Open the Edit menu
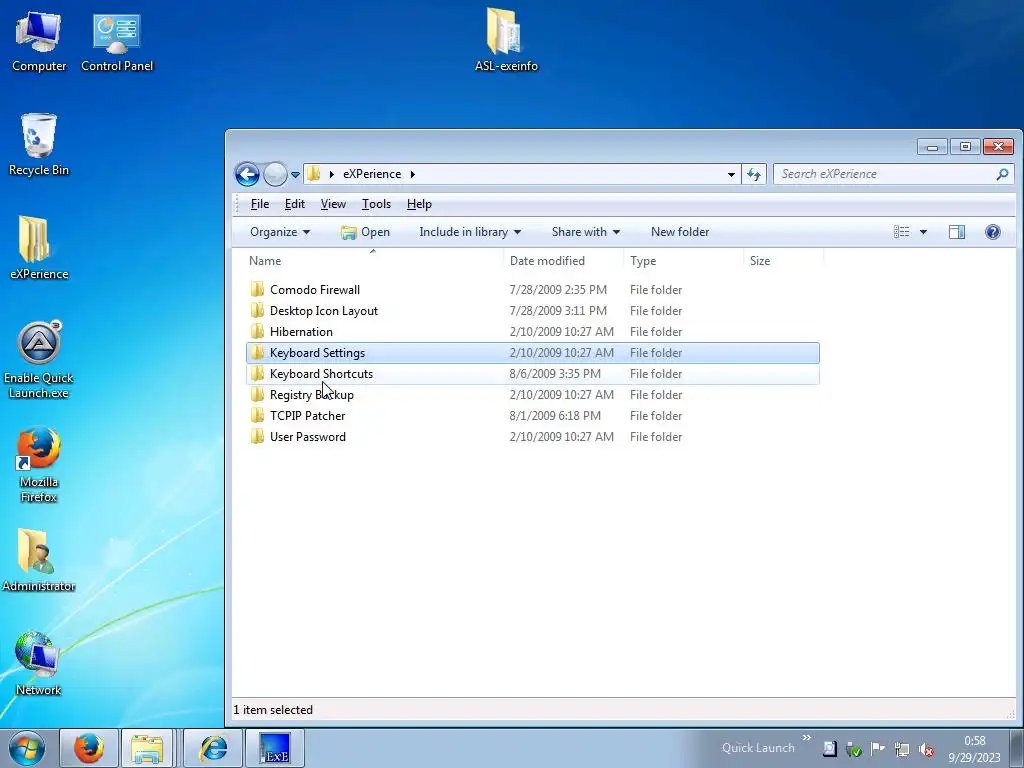 [295, 204]
